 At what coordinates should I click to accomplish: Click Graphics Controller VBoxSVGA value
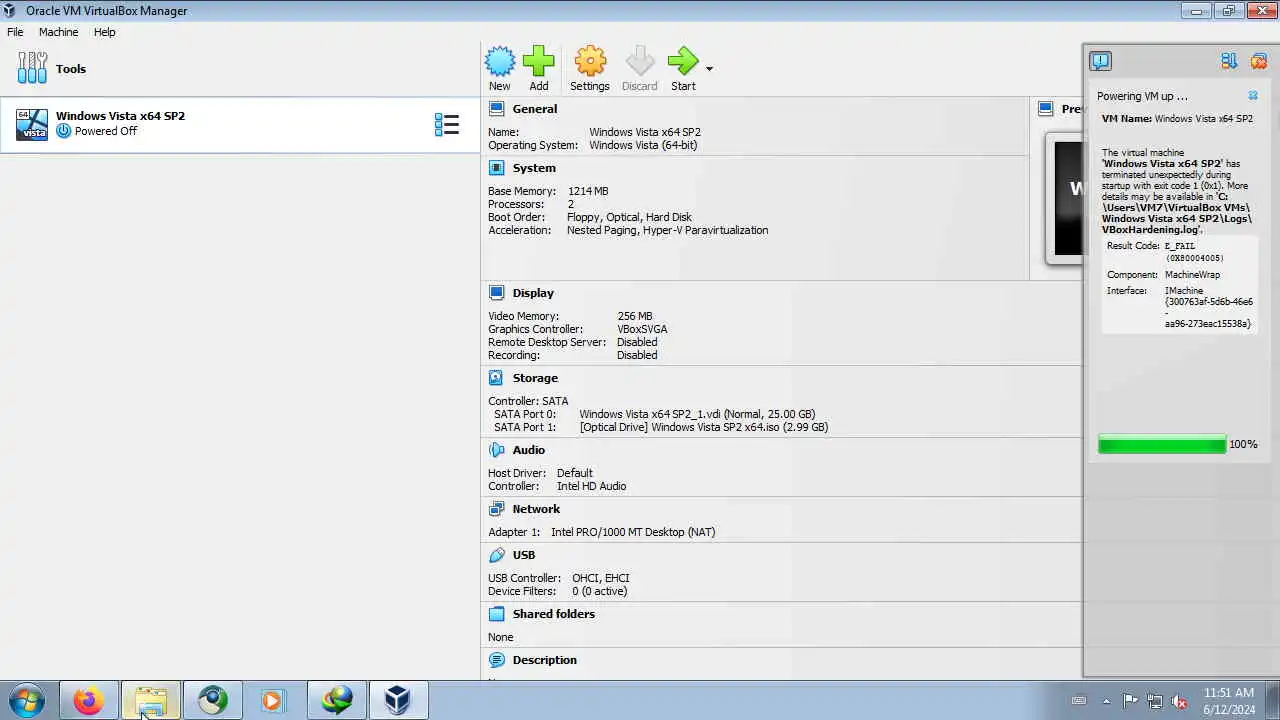click(642, 329)
